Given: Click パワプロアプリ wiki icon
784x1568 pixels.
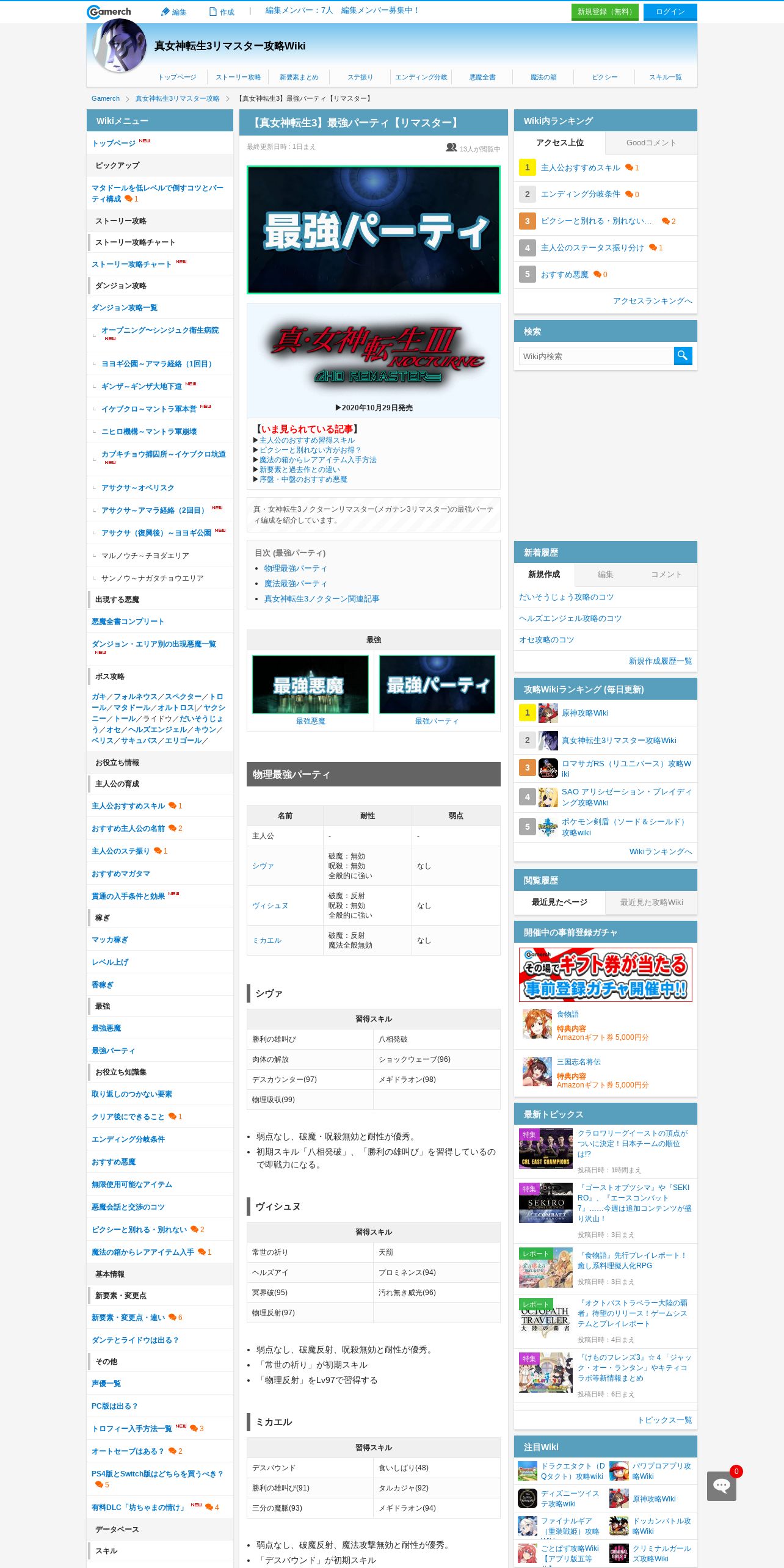Looking at the screenshot, I should pos(619,1471).
